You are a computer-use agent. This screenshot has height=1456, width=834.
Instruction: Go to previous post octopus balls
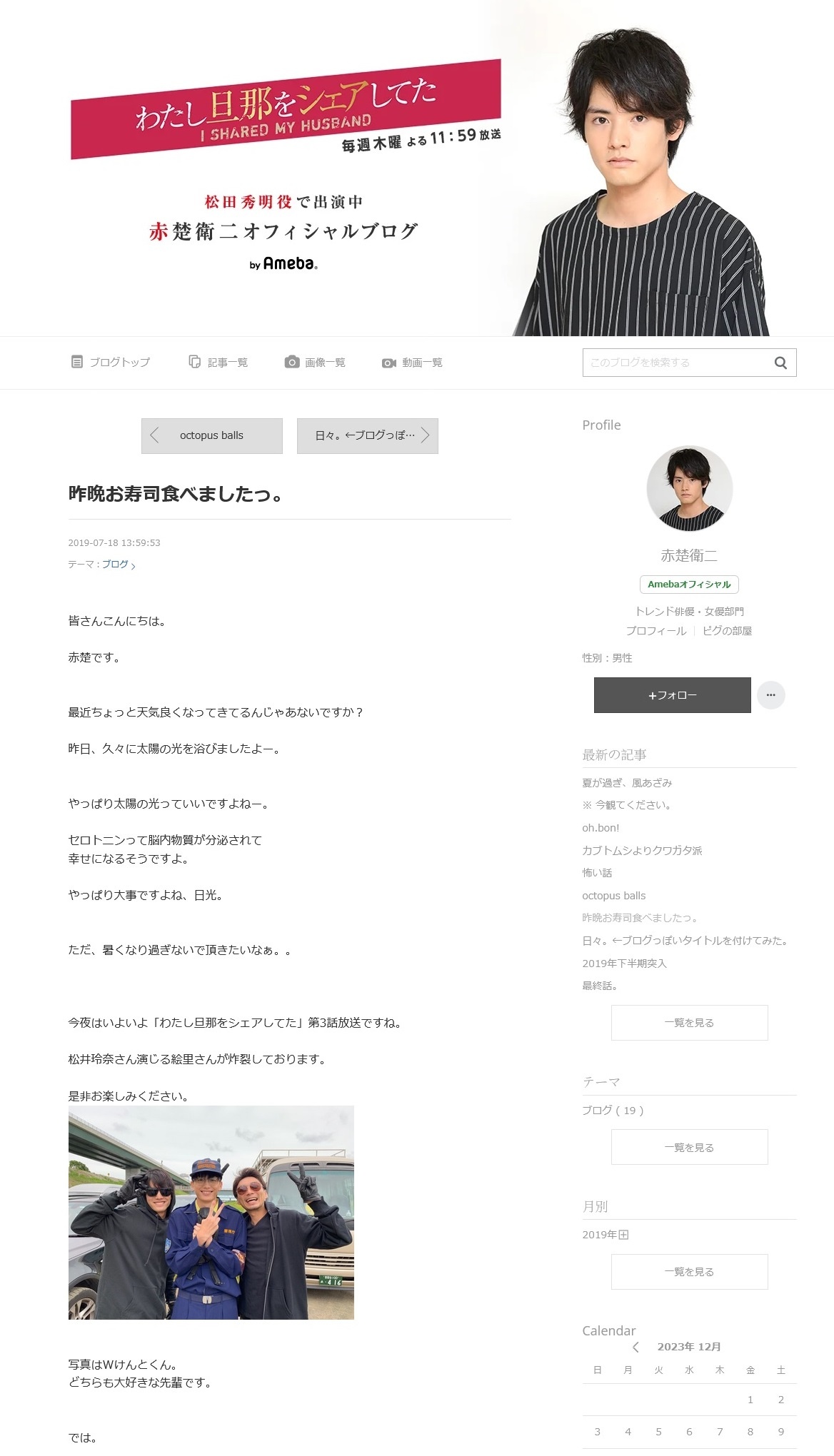tap(212, 435)
